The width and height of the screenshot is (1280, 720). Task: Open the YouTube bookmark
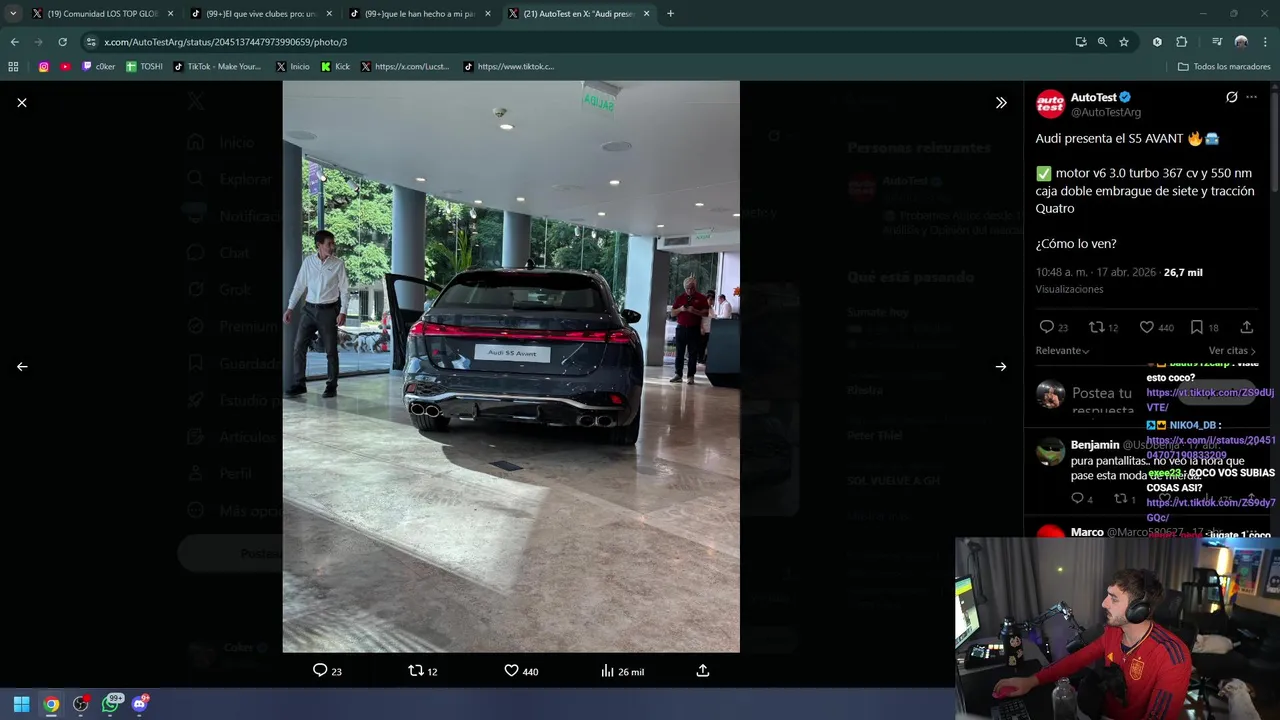[x=65, y=67]
